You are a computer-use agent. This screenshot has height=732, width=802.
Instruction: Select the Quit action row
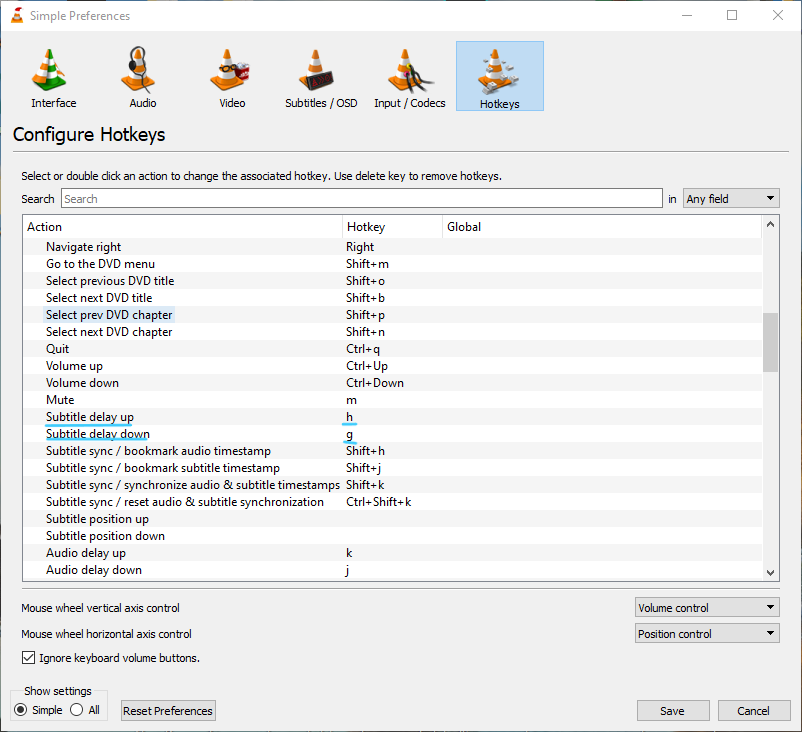pos(392,348)
